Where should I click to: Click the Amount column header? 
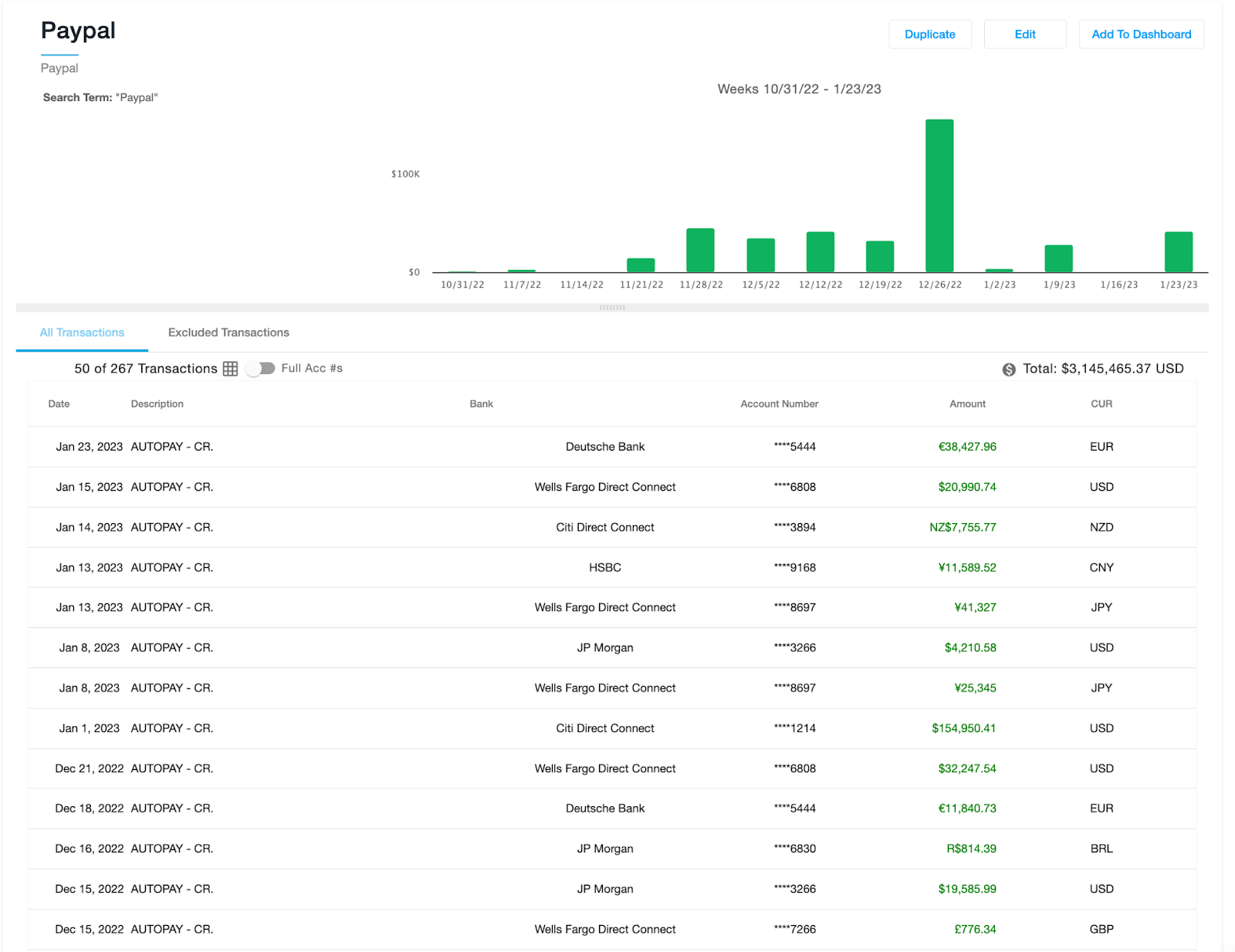[967, 404]
